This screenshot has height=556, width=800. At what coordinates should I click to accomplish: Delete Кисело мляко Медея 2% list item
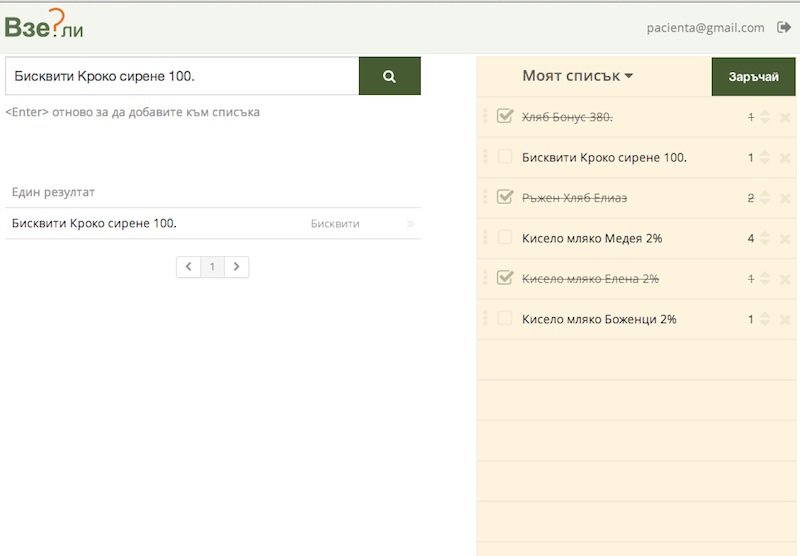(785, 239)
